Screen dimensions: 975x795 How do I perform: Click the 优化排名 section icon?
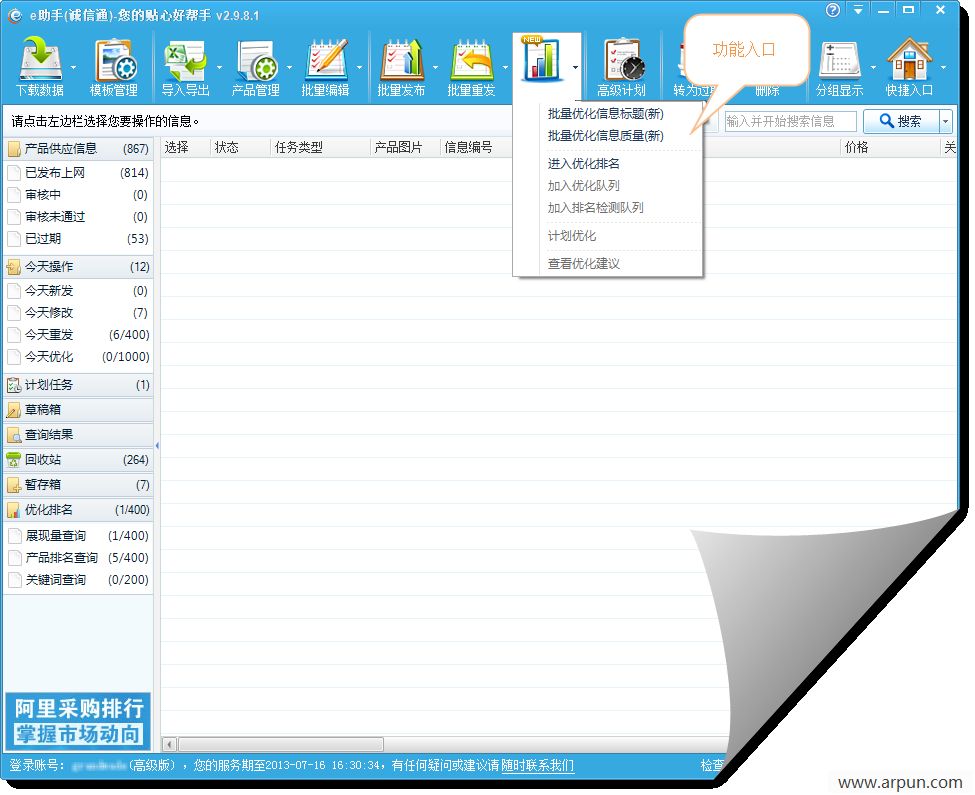pyautogui.click(x=14, y=510)
